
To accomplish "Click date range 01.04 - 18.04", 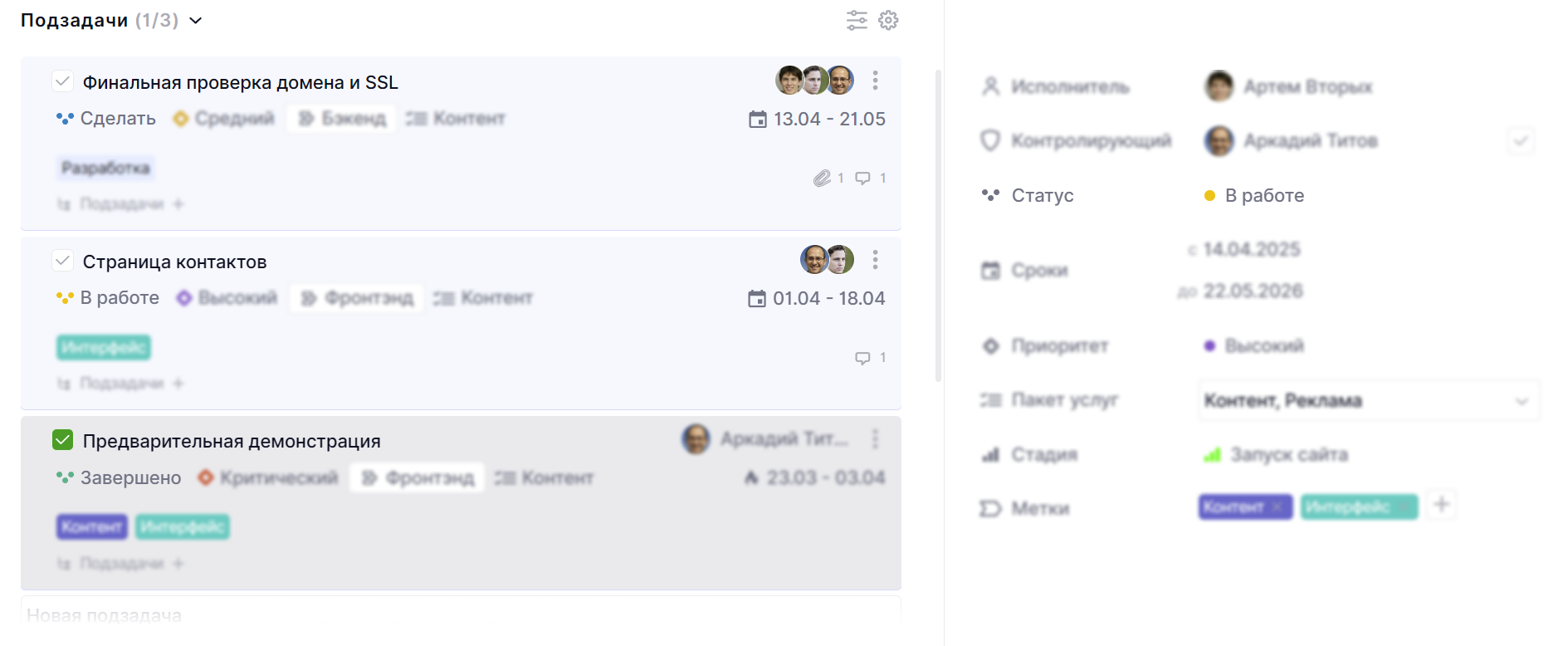I will pyautogui.click(x=828, y=299).
